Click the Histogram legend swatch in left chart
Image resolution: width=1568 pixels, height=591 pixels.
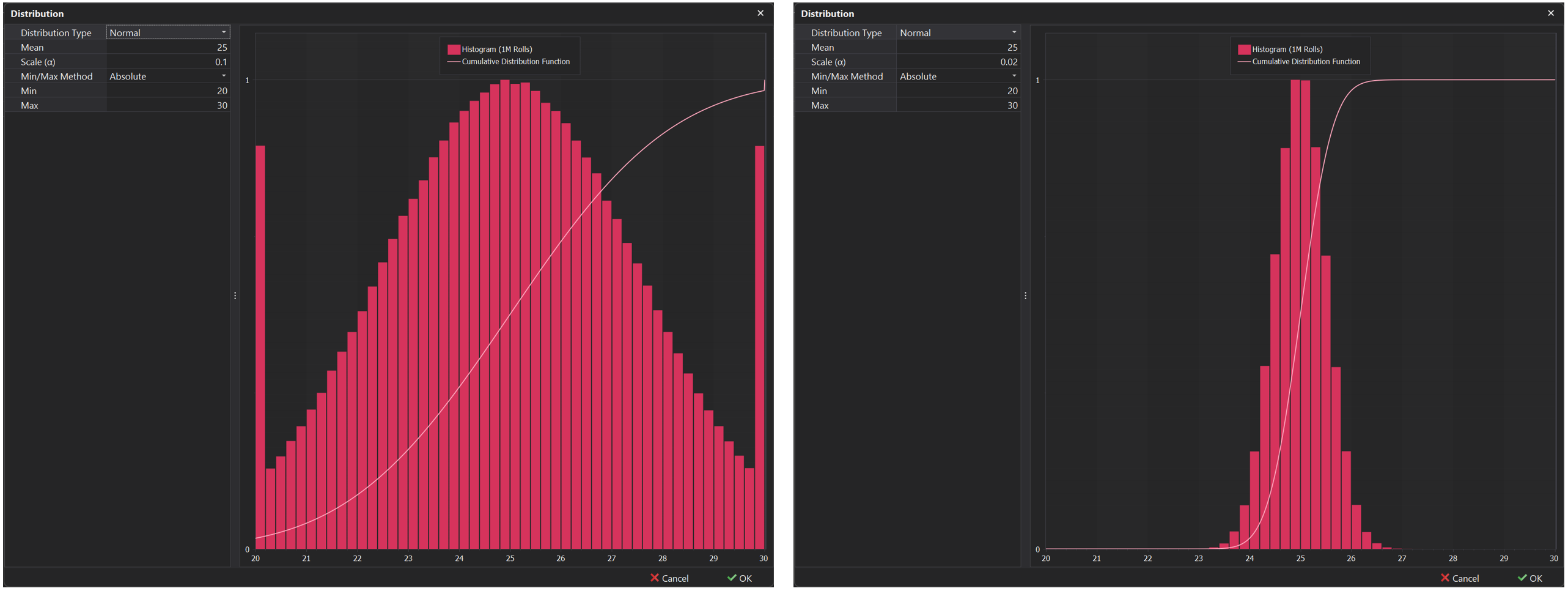[x=454, y=50]
